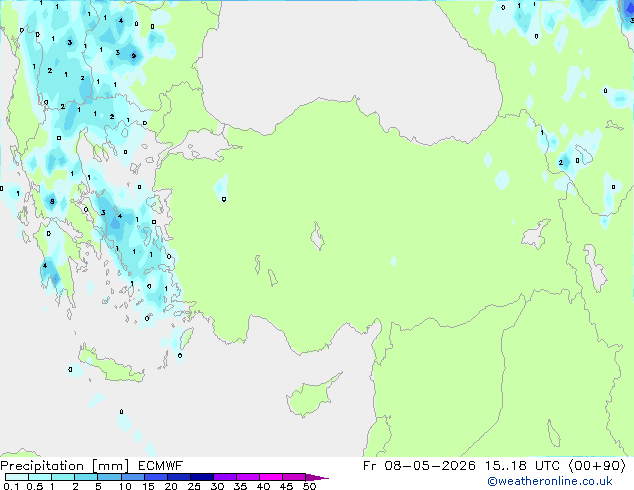Click the forecast offset '(00+90)'
634x490 pixels.
pyautogui.click(x=597, y=466)
